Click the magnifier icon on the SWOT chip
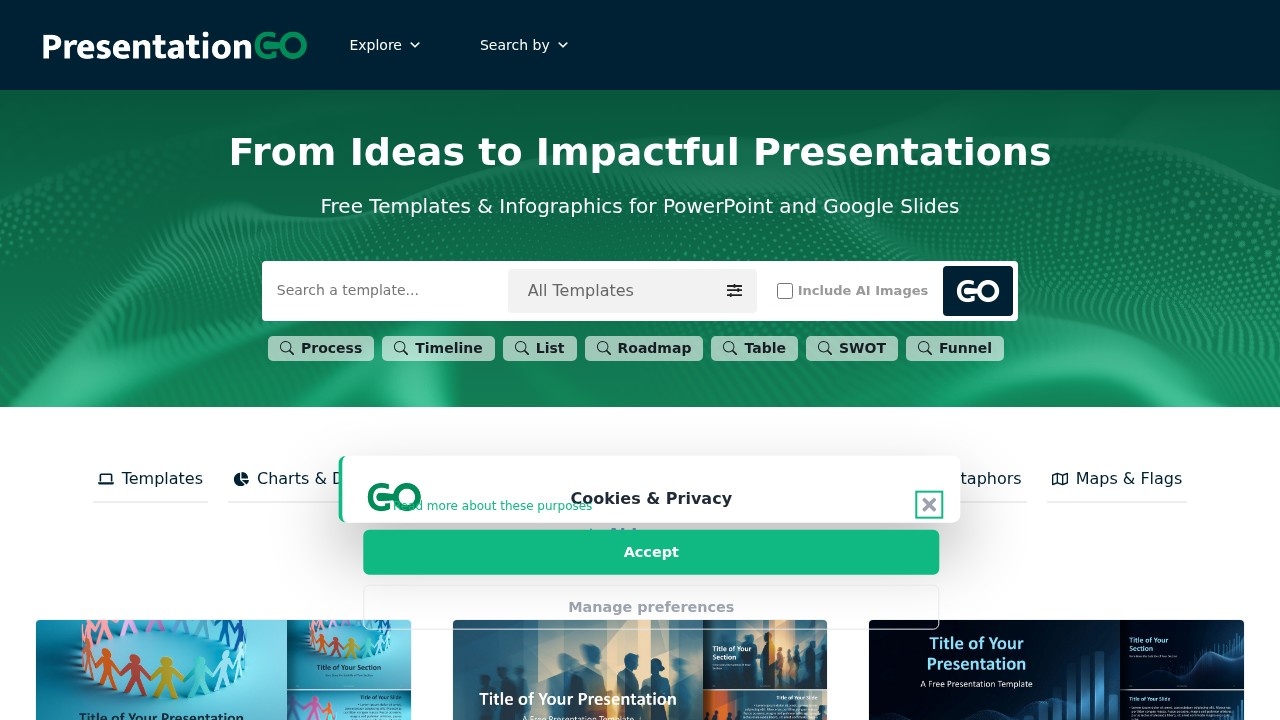This screenshot has width=1280, height=720. (824, 348)
